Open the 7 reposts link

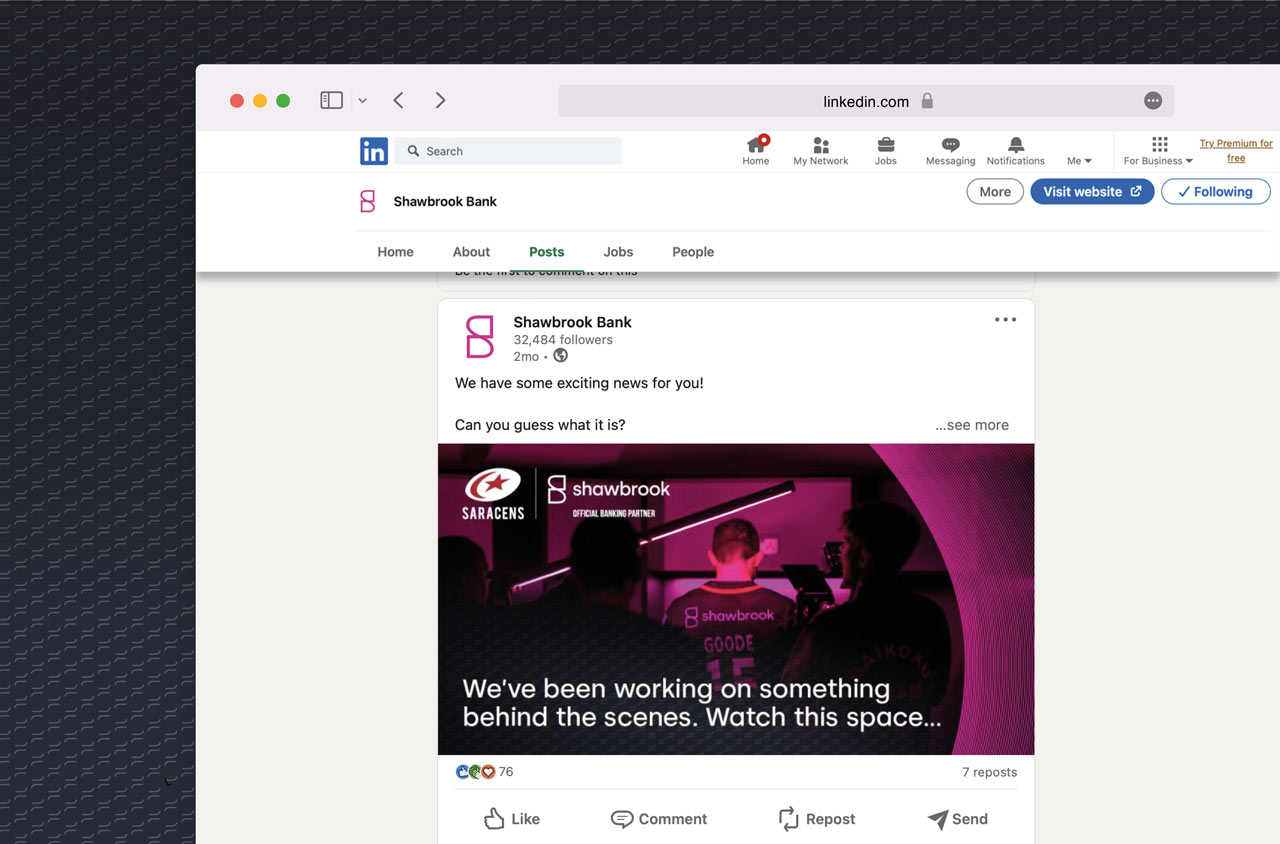coord(989,772)
